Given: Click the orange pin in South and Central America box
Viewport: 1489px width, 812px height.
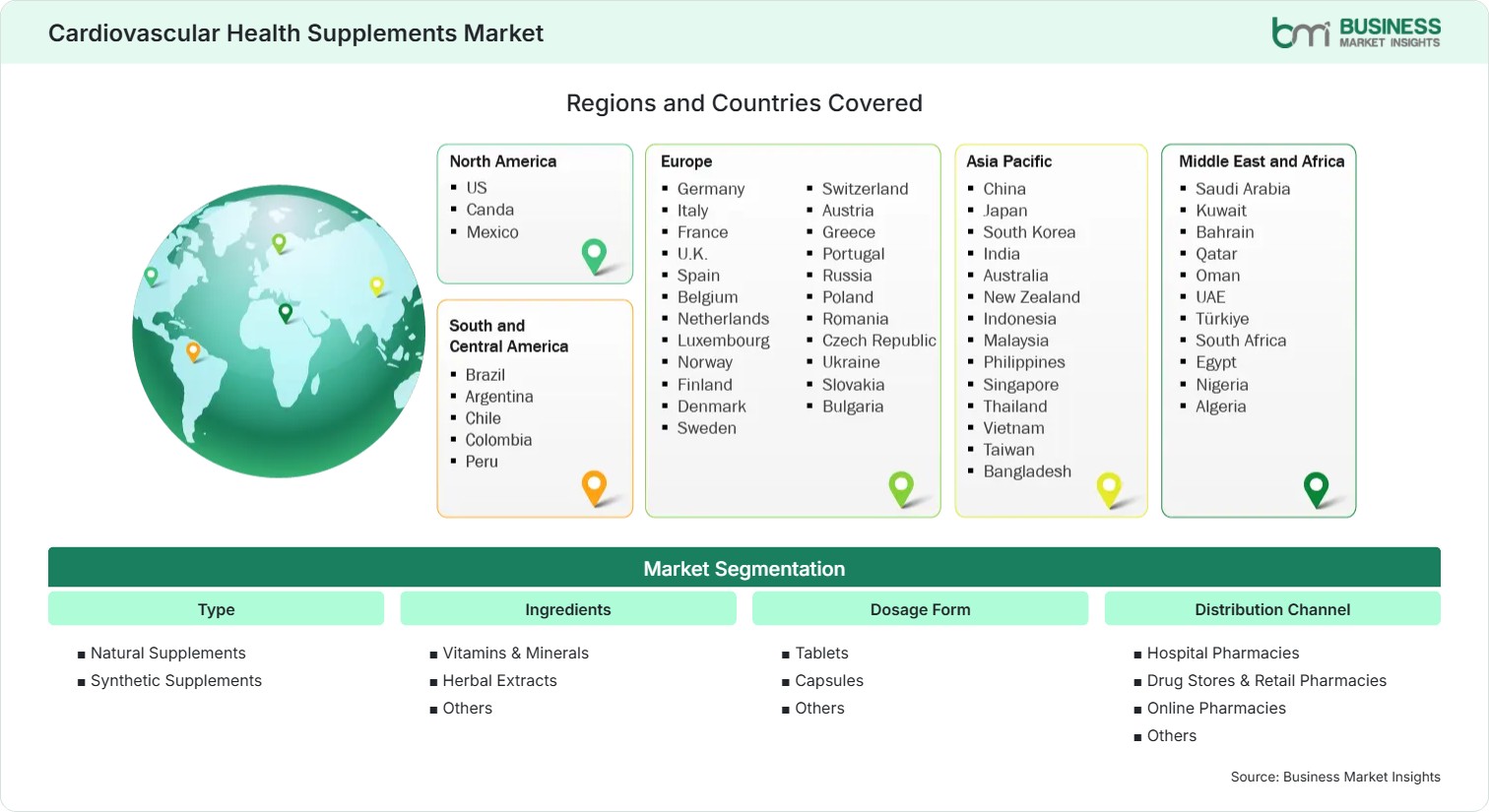Looking at the screenshot, I should point(594,488).
